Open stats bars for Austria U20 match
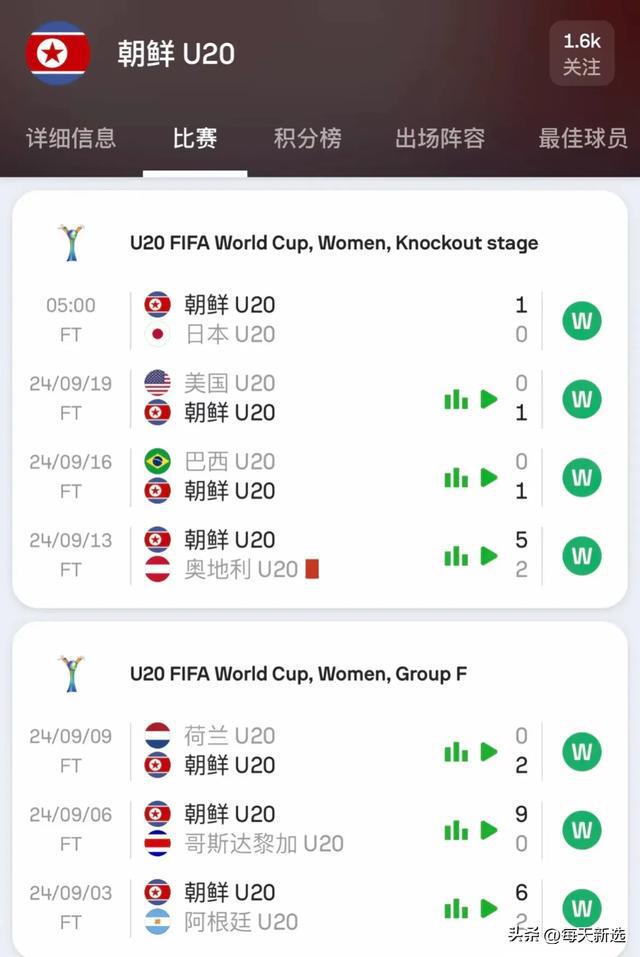 click(x=456, y=556)
